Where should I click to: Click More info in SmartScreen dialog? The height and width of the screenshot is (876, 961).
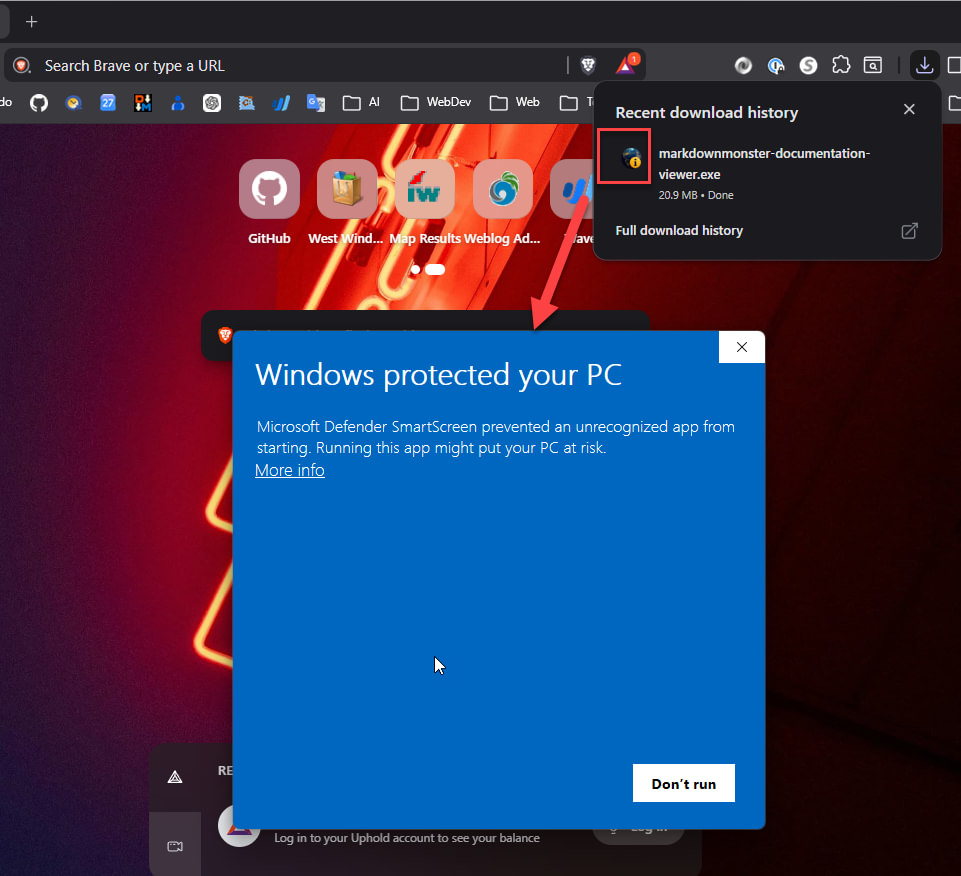tap(290, 470)
